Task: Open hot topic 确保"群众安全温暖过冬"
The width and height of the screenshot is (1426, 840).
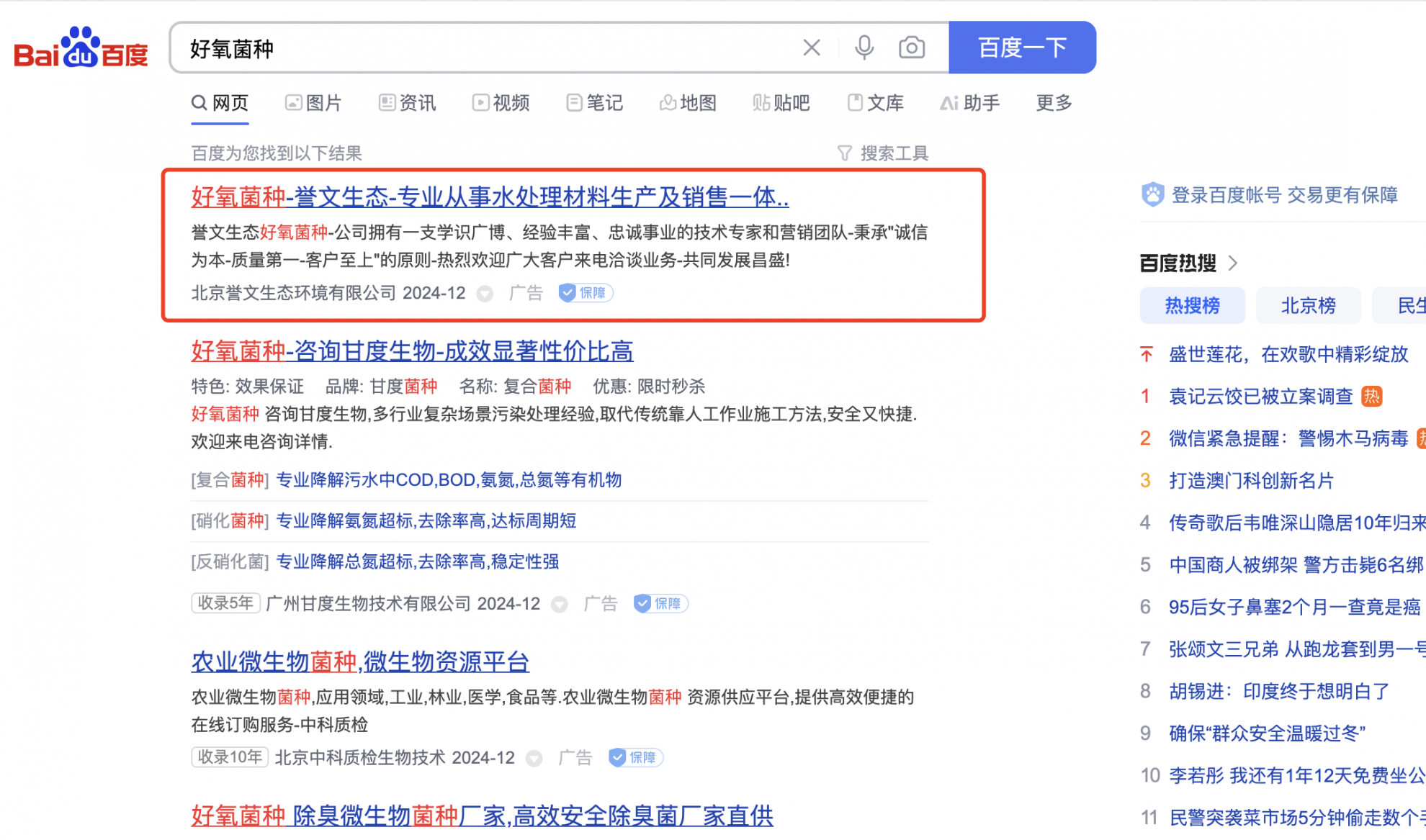Action: click(1267, 733)
